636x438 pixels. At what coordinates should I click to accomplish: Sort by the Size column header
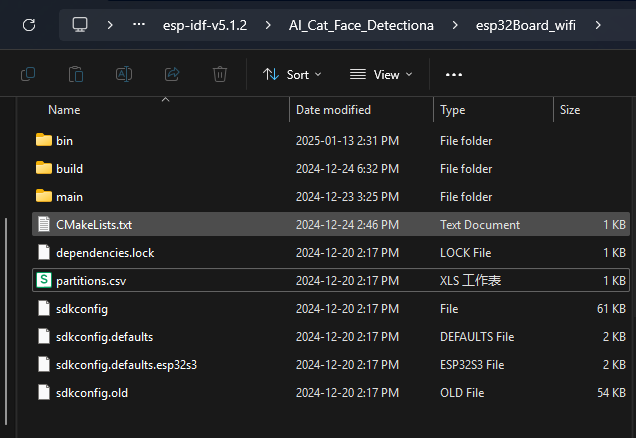(x=570, y=110)
